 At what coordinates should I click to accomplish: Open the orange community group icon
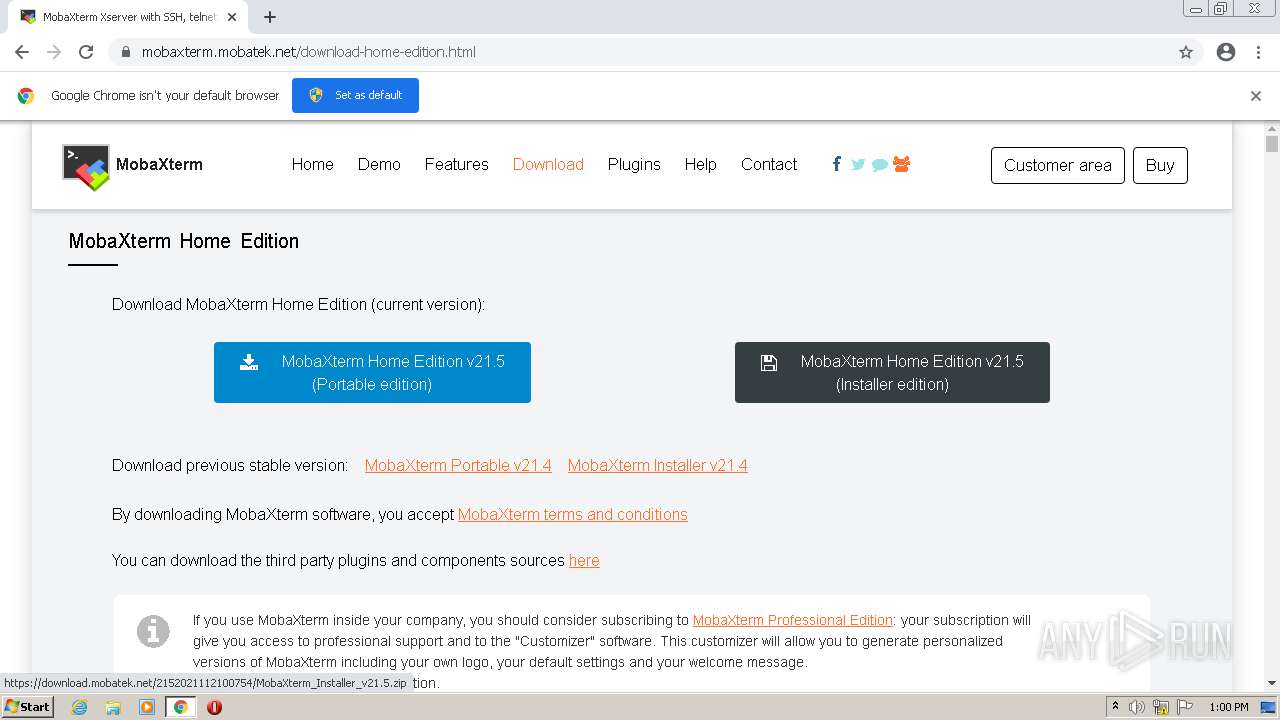901,164
